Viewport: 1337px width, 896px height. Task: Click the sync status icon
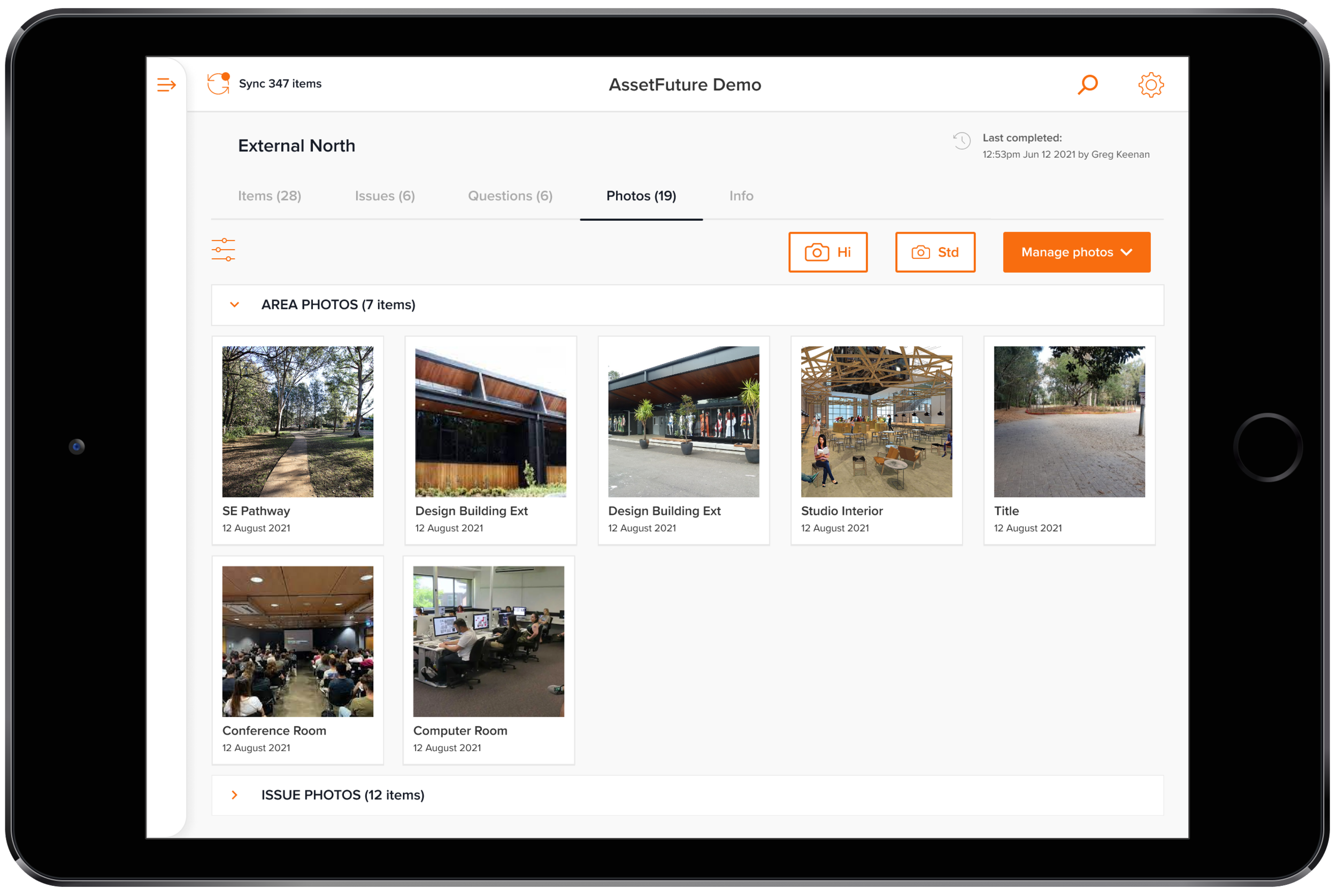[218, 83]
